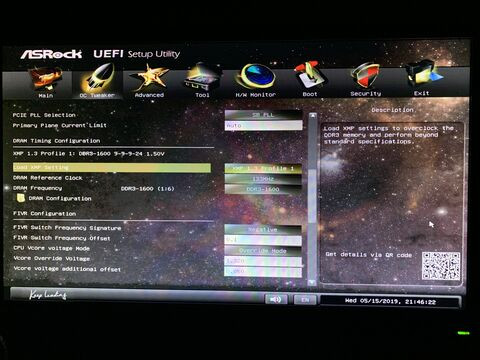Select Vcore Override Voltage label
Image resolution: width=480 pixels, height=360 pixels.
51,258
